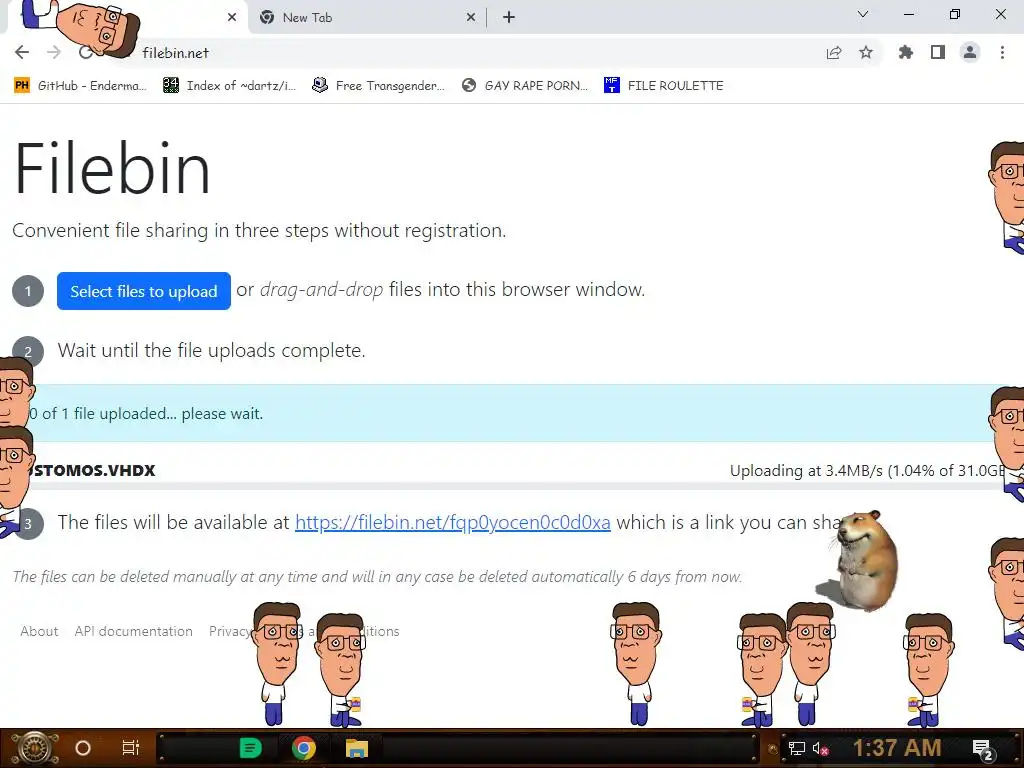Toggle the browser side panel icon
The image size is (1024, 768).
tap(938, 52)
